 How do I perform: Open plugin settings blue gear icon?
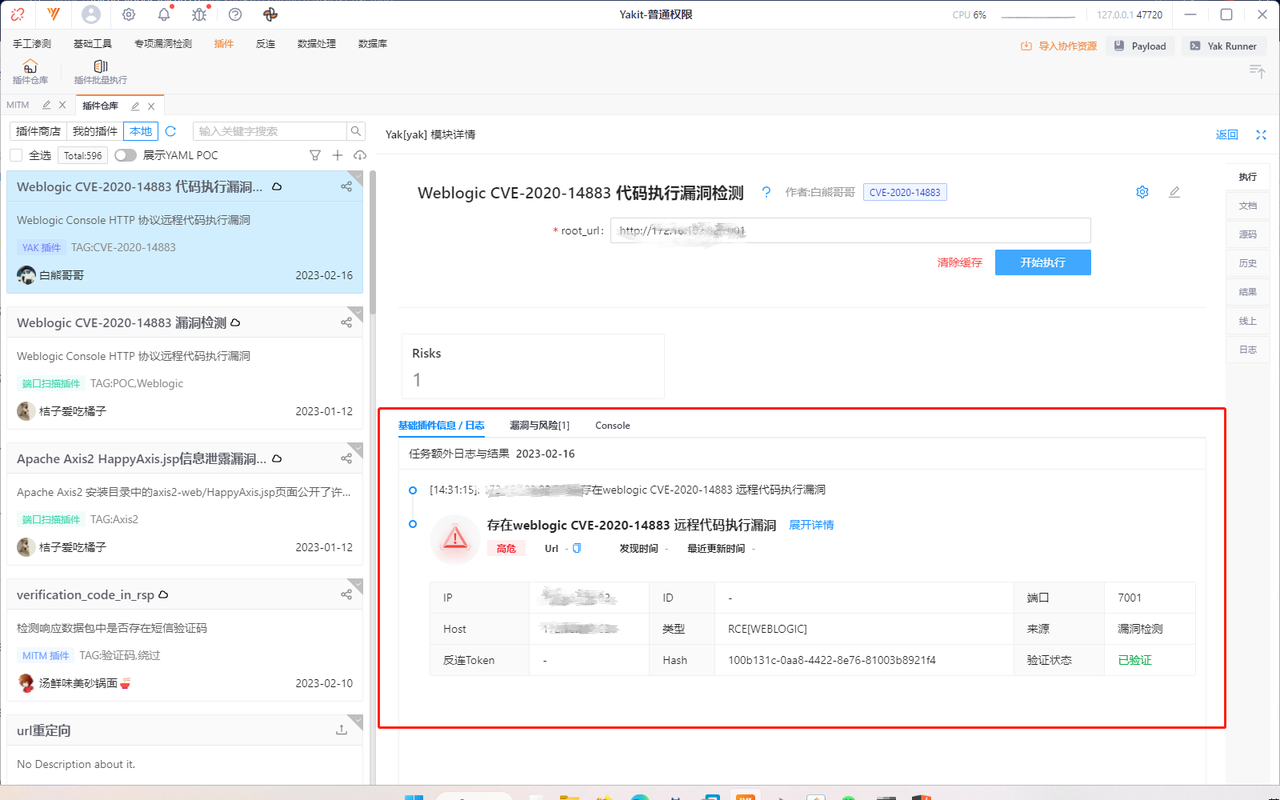1142,192
